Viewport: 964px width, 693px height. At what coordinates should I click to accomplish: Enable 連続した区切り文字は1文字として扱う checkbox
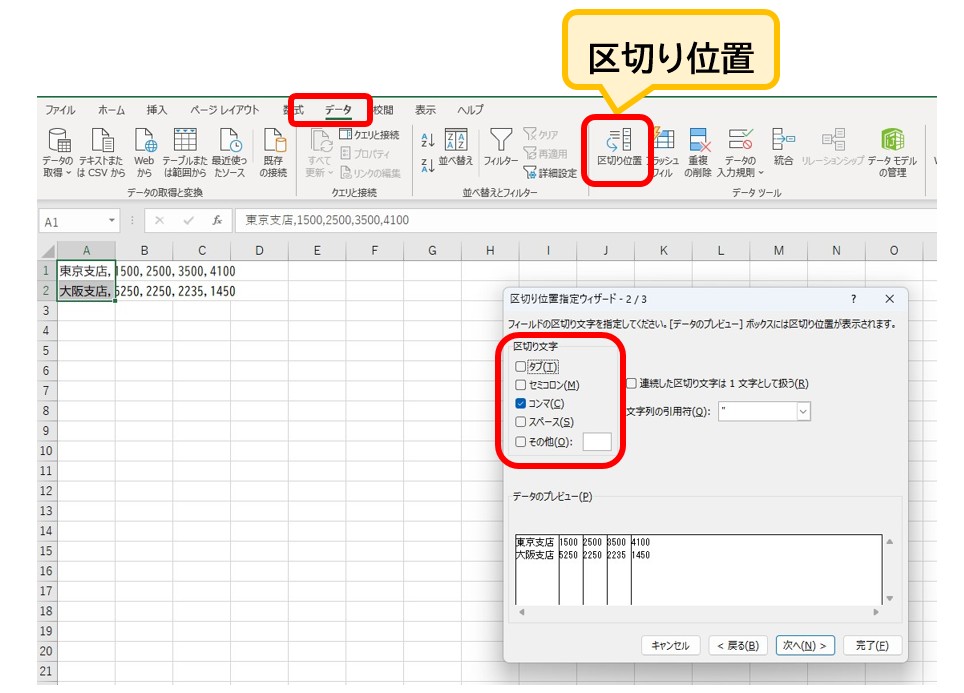(x=631, y=383)
